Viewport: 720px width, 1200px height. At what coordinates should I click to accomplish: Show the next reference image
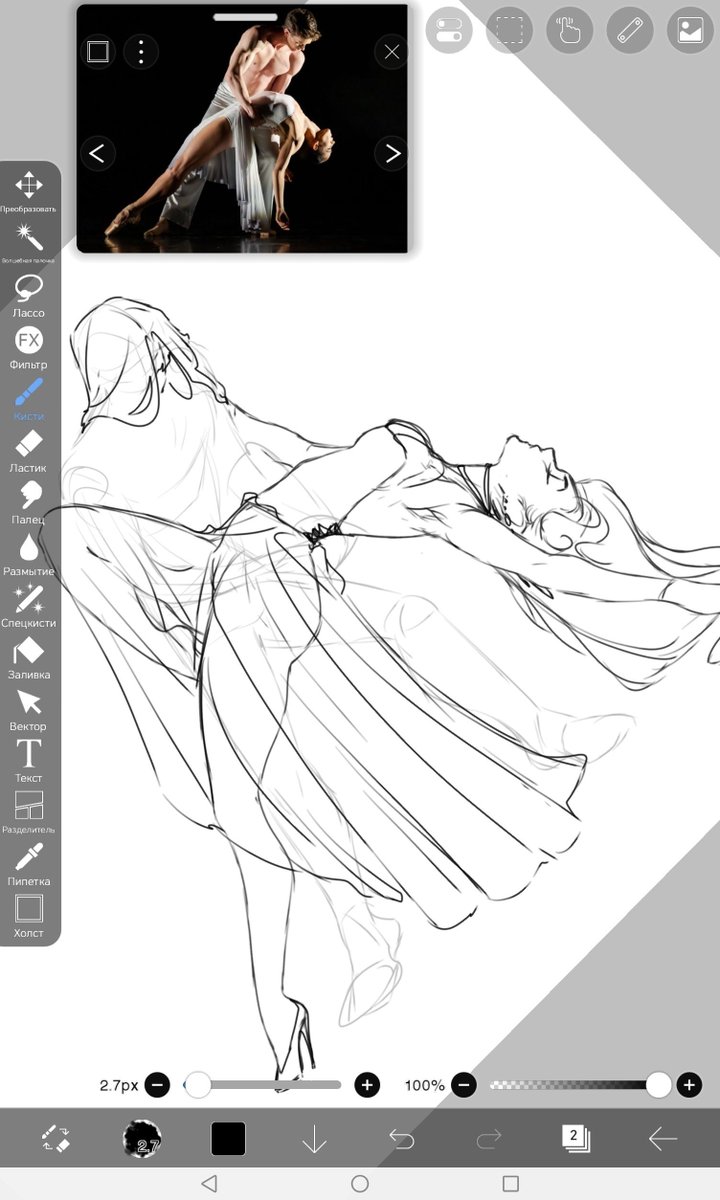392,153
